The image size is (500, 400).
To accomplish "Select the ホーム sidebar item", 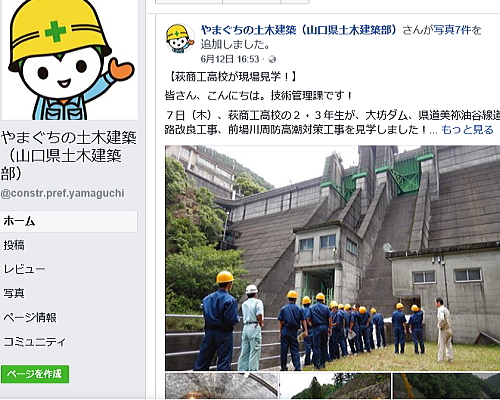I will pyautogui.click(x=69, y=221).
